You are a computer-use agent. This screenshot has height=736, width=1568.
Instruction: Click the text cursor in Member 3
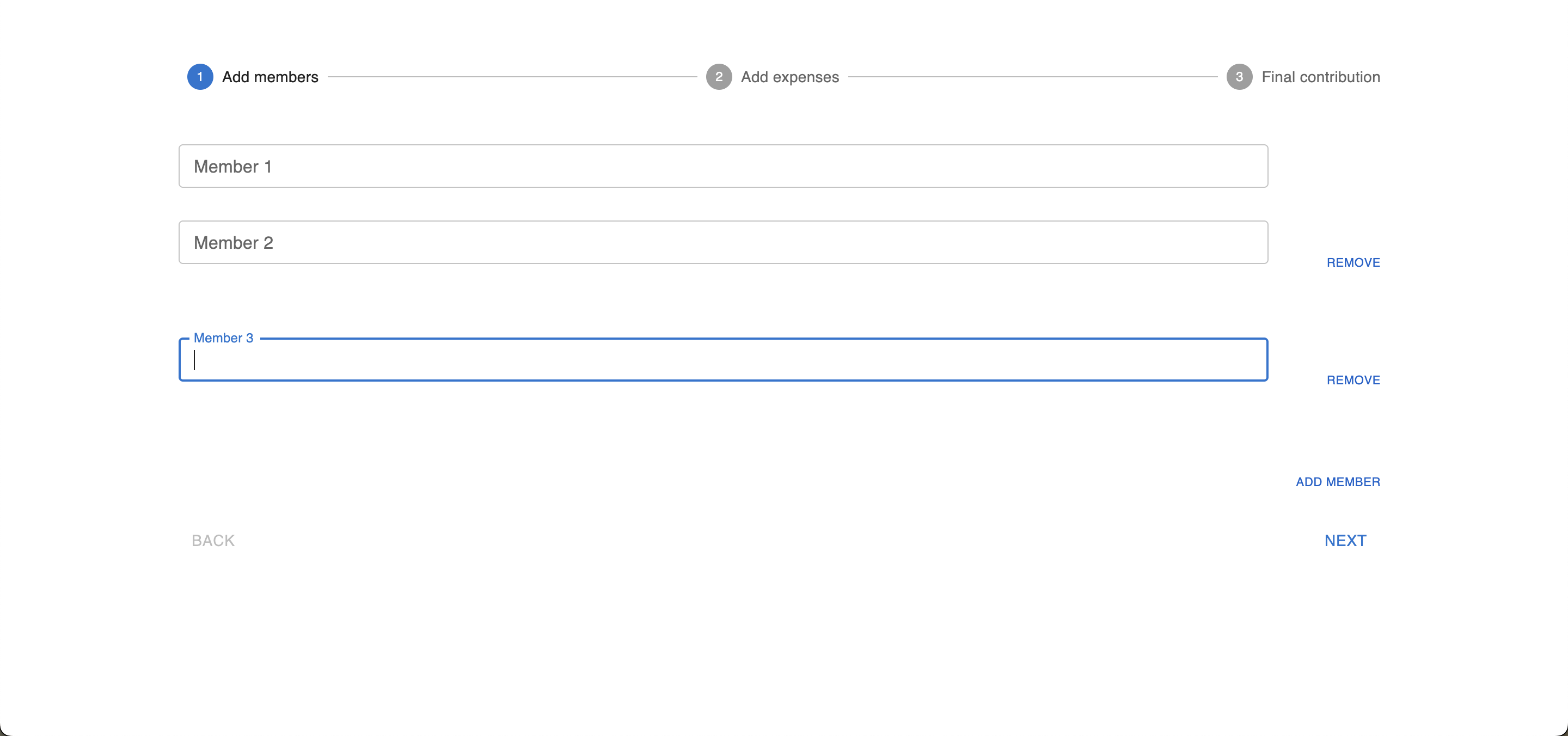(194, 360)
